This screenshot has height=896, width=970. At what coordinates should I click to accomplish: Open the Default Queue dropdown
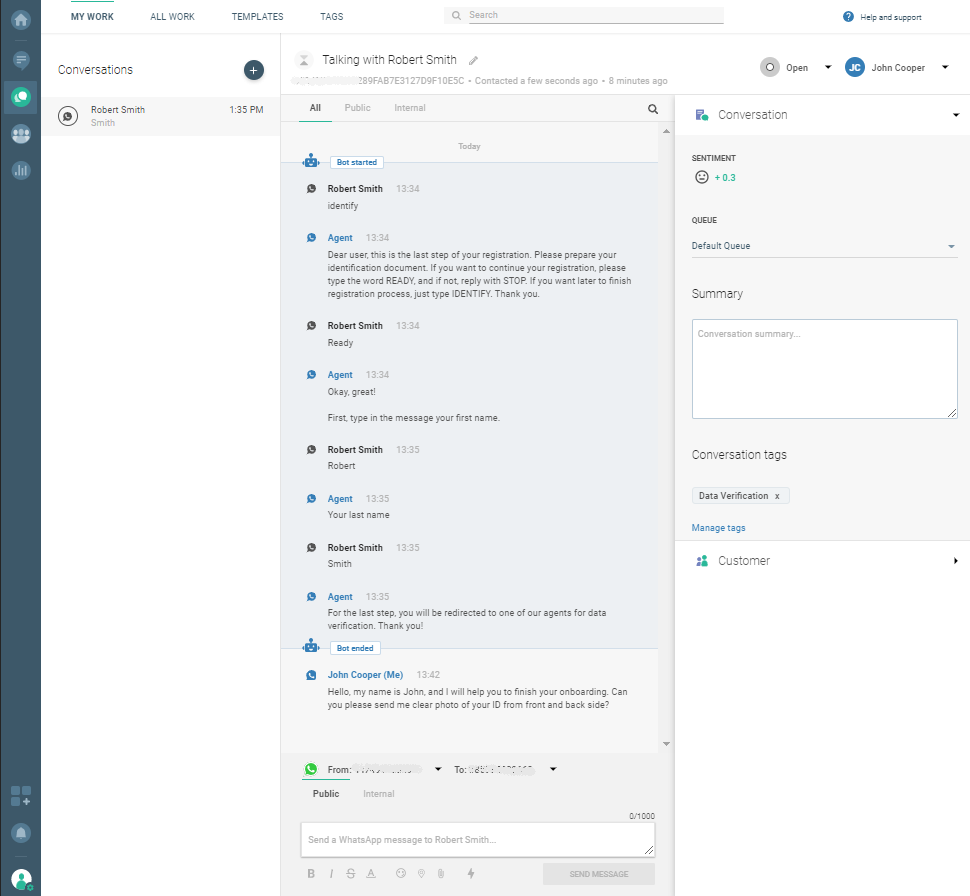[x=823, y=246]
